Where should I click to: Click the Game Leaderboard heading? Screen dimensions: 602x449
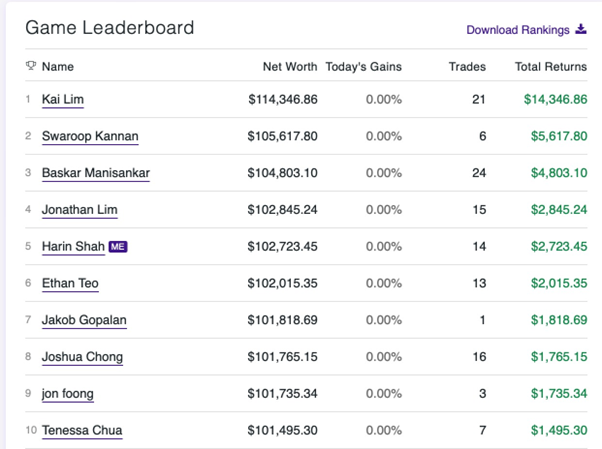(110, 28)
